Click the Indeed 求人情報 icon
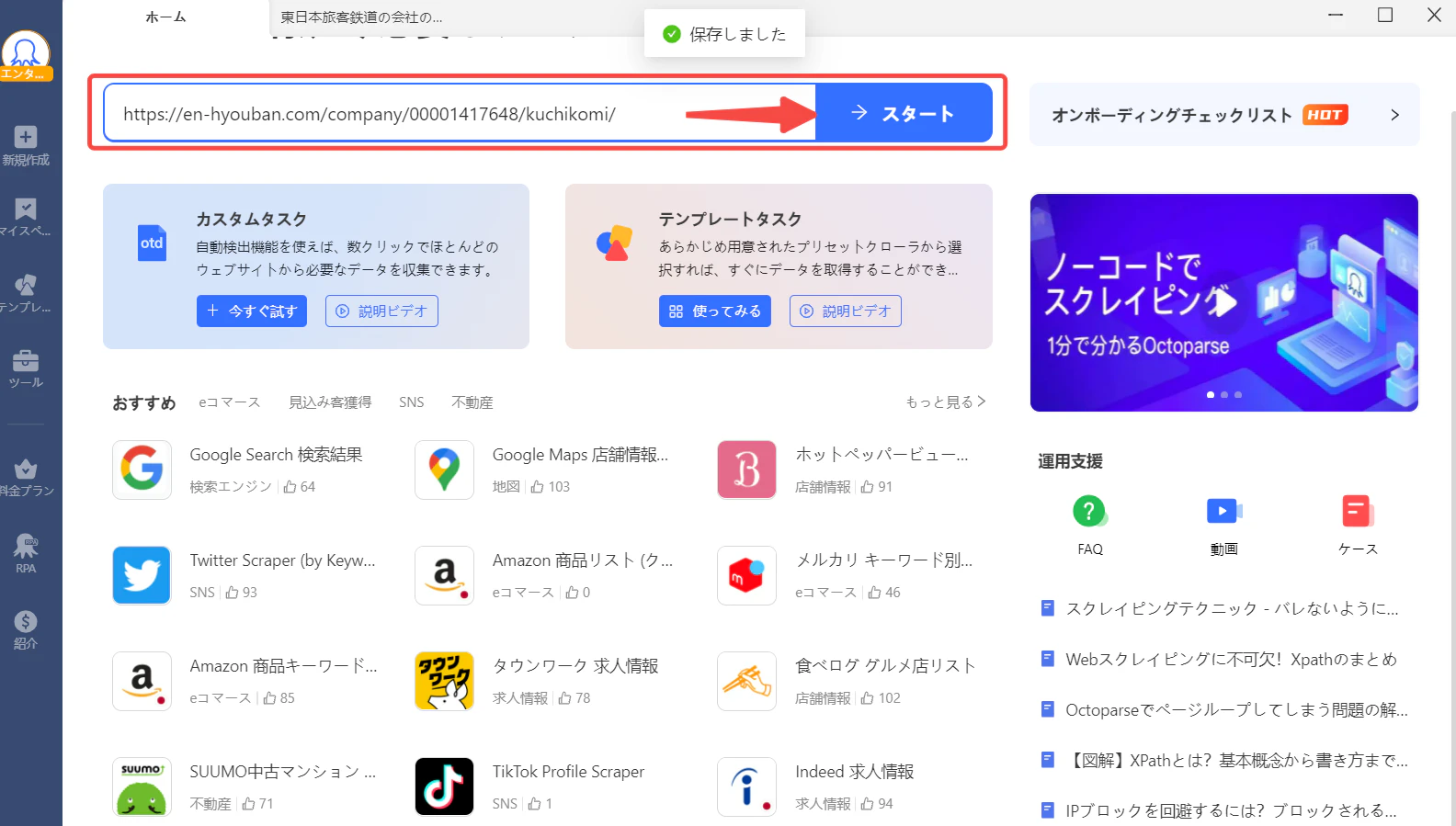Viewport: 1456px width, 826px height. (746, 786)
